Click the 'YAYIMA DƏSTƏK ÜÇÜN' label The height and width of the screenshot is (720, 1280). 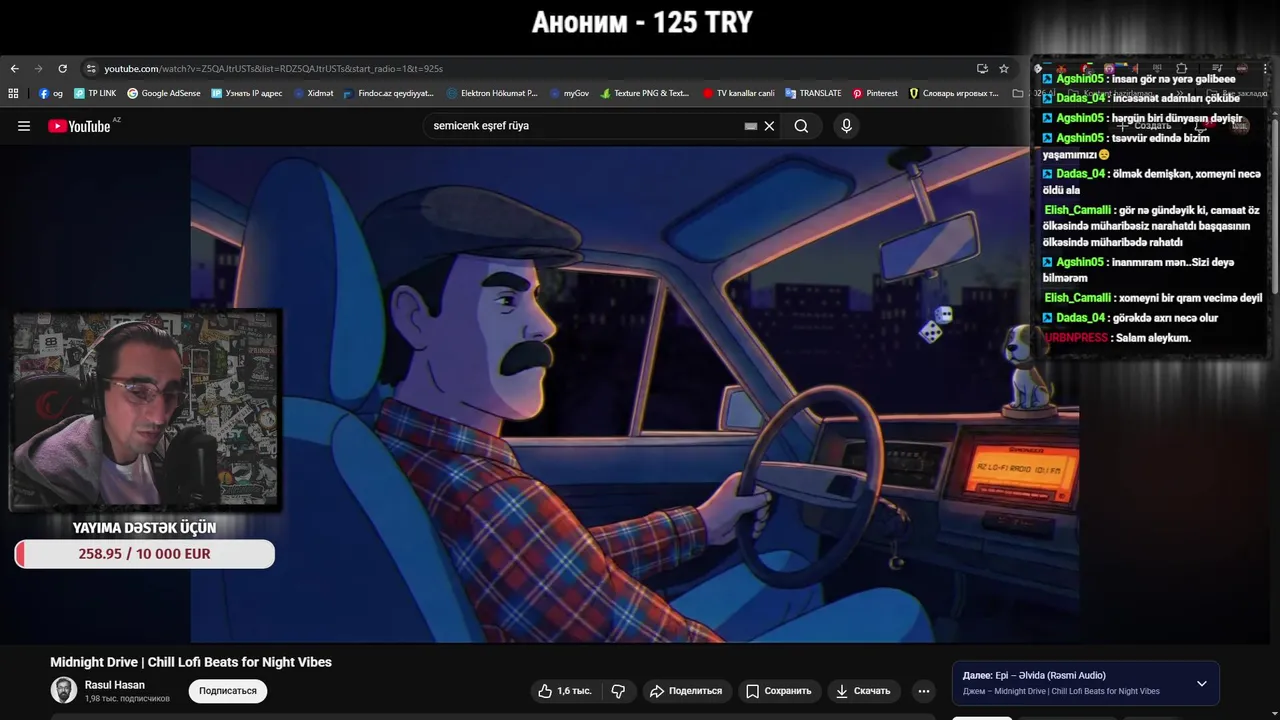(144, 528)
